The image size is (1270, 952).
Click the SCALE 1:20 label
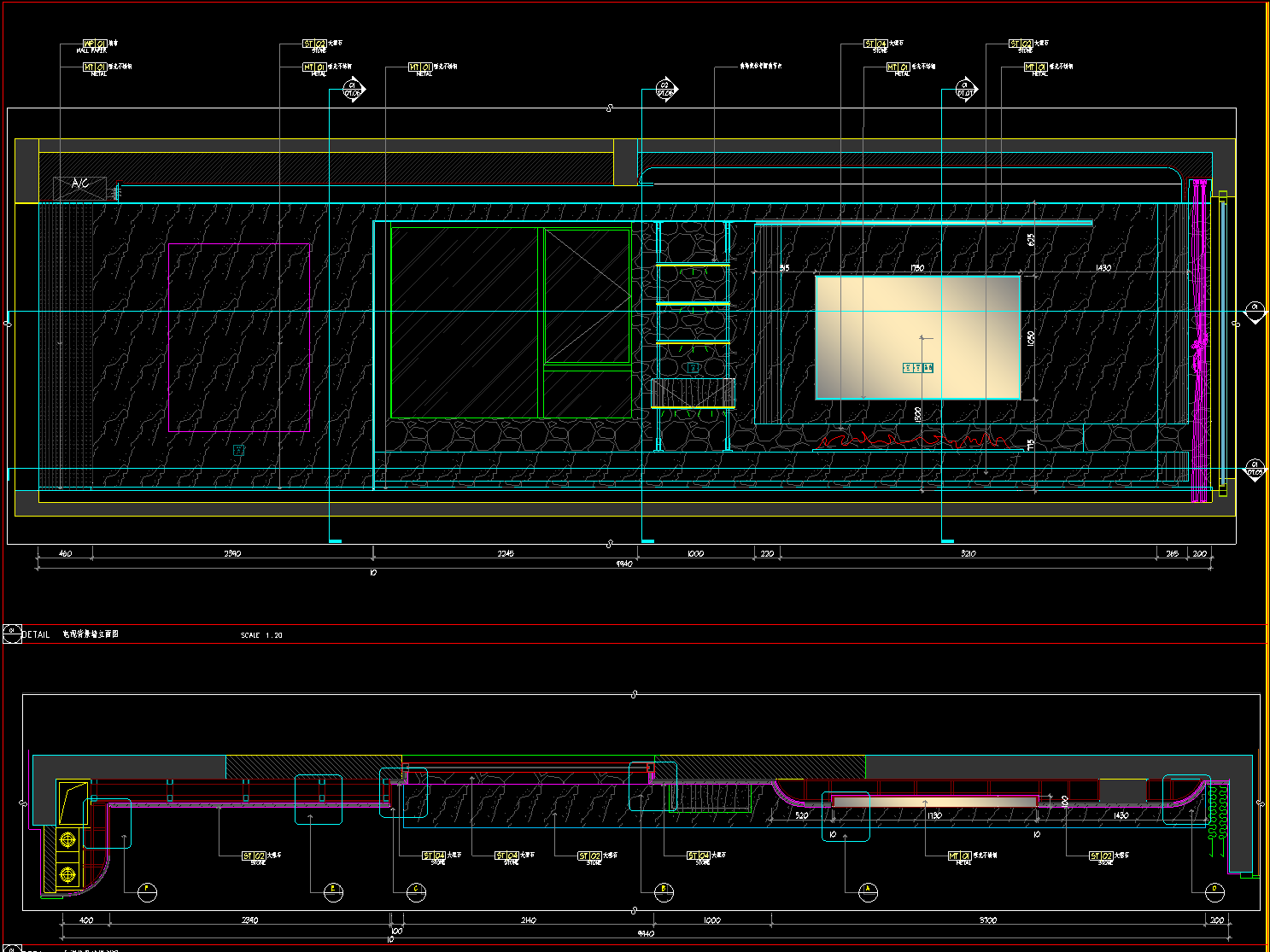[261, 635]
